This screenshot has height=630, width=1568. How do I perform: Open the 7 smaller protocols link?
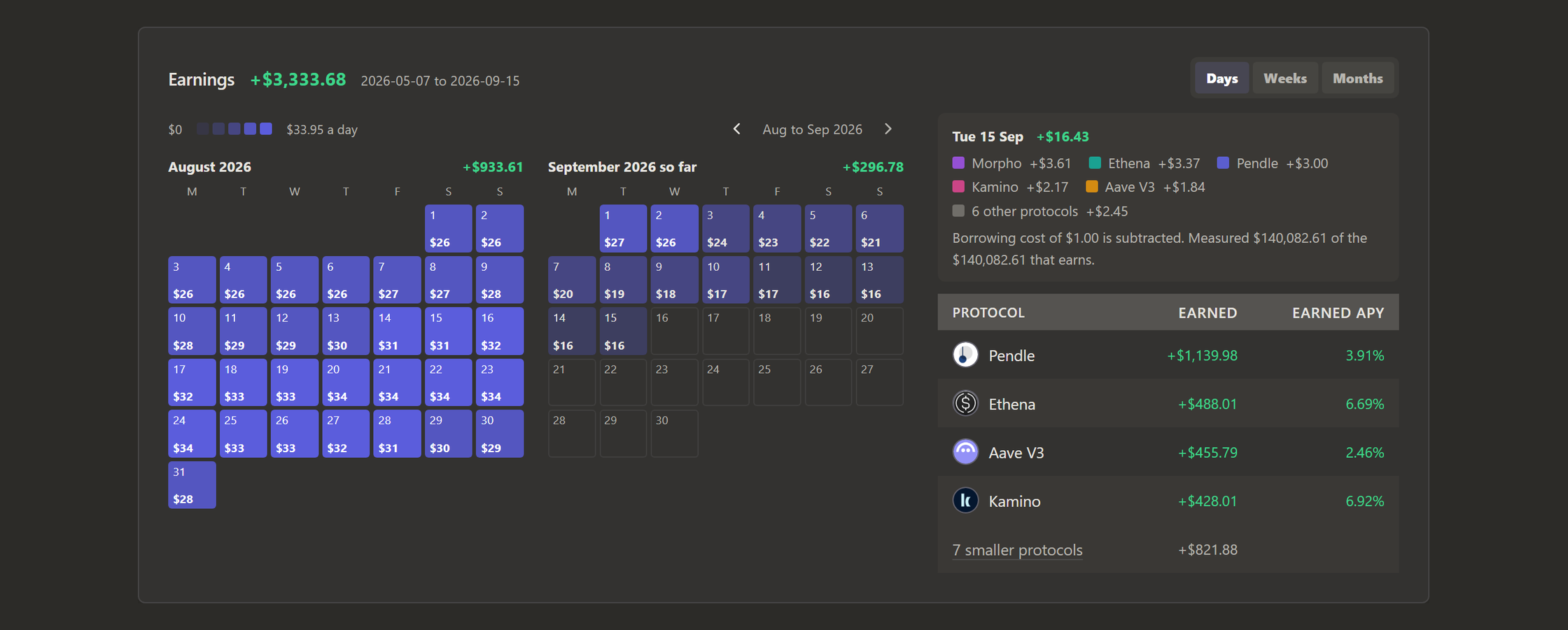pos(1017,550)
